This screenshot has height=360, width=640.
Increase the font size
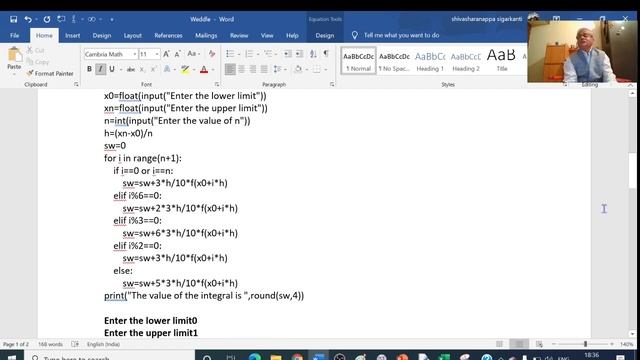(x=166, y=54)
